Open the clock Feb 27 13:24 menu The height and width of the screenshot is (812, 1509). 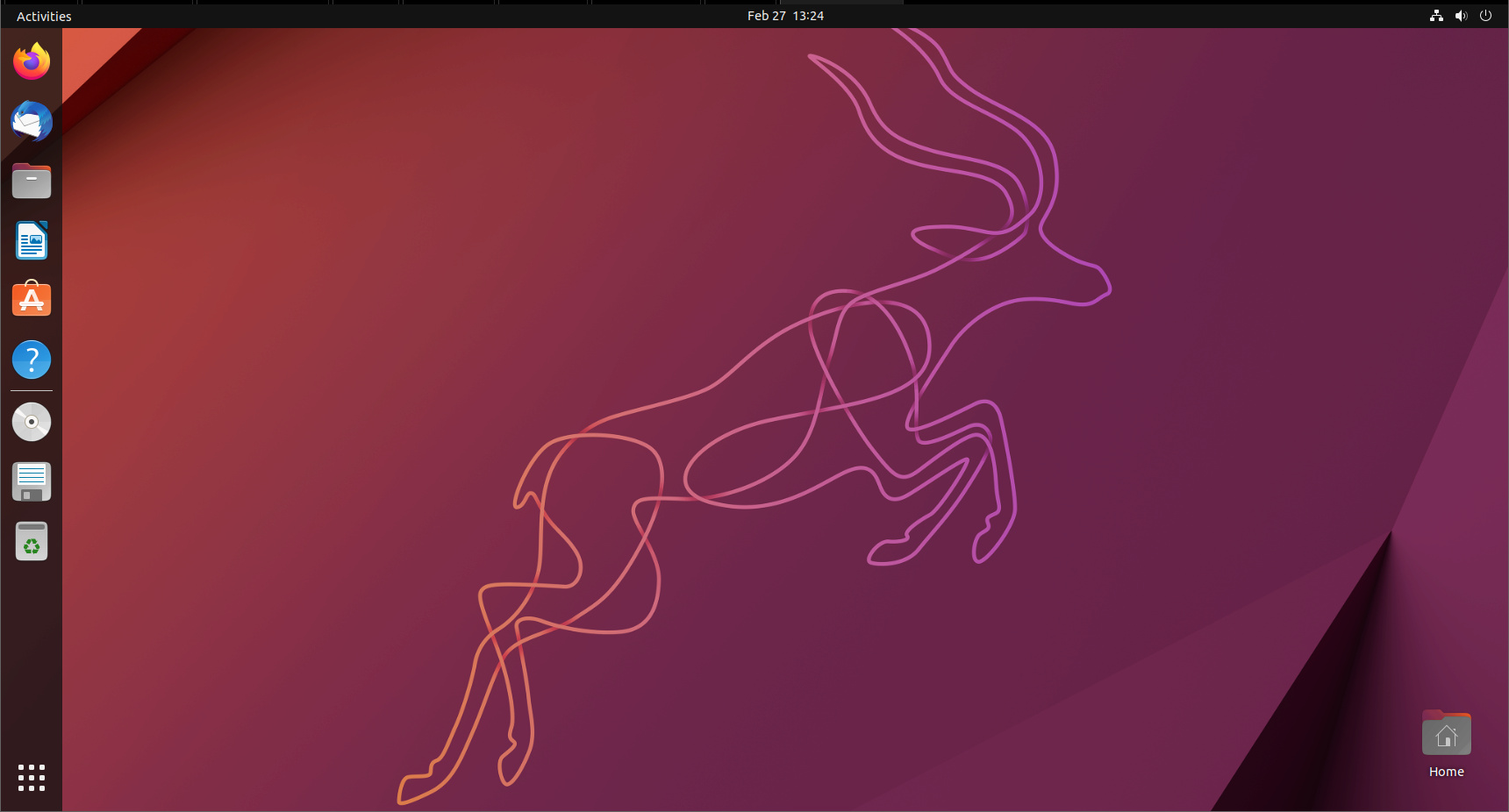(x=785, y=16)
